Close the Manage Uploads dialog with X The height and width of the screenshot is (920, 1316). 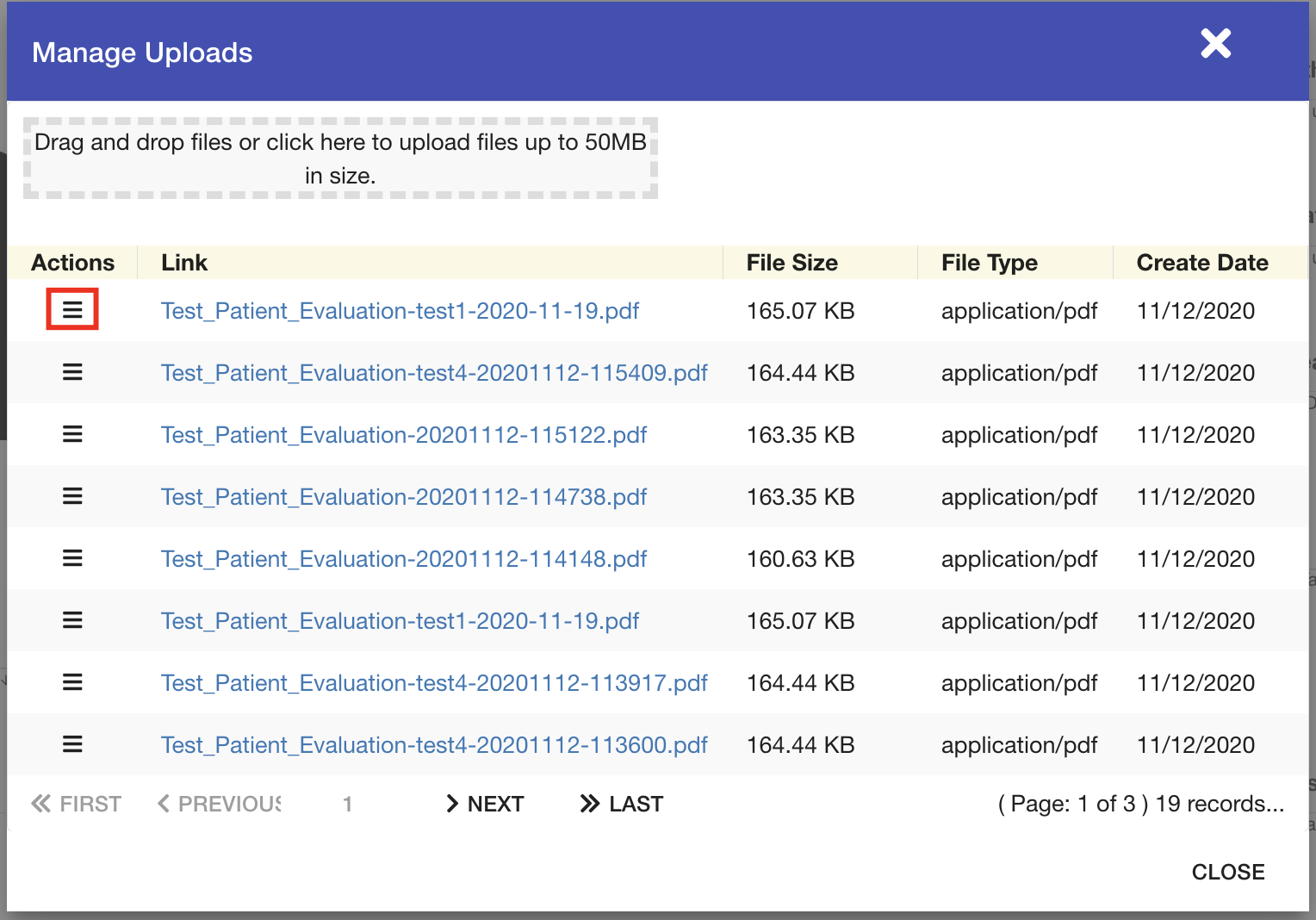tap(1215, 43)
